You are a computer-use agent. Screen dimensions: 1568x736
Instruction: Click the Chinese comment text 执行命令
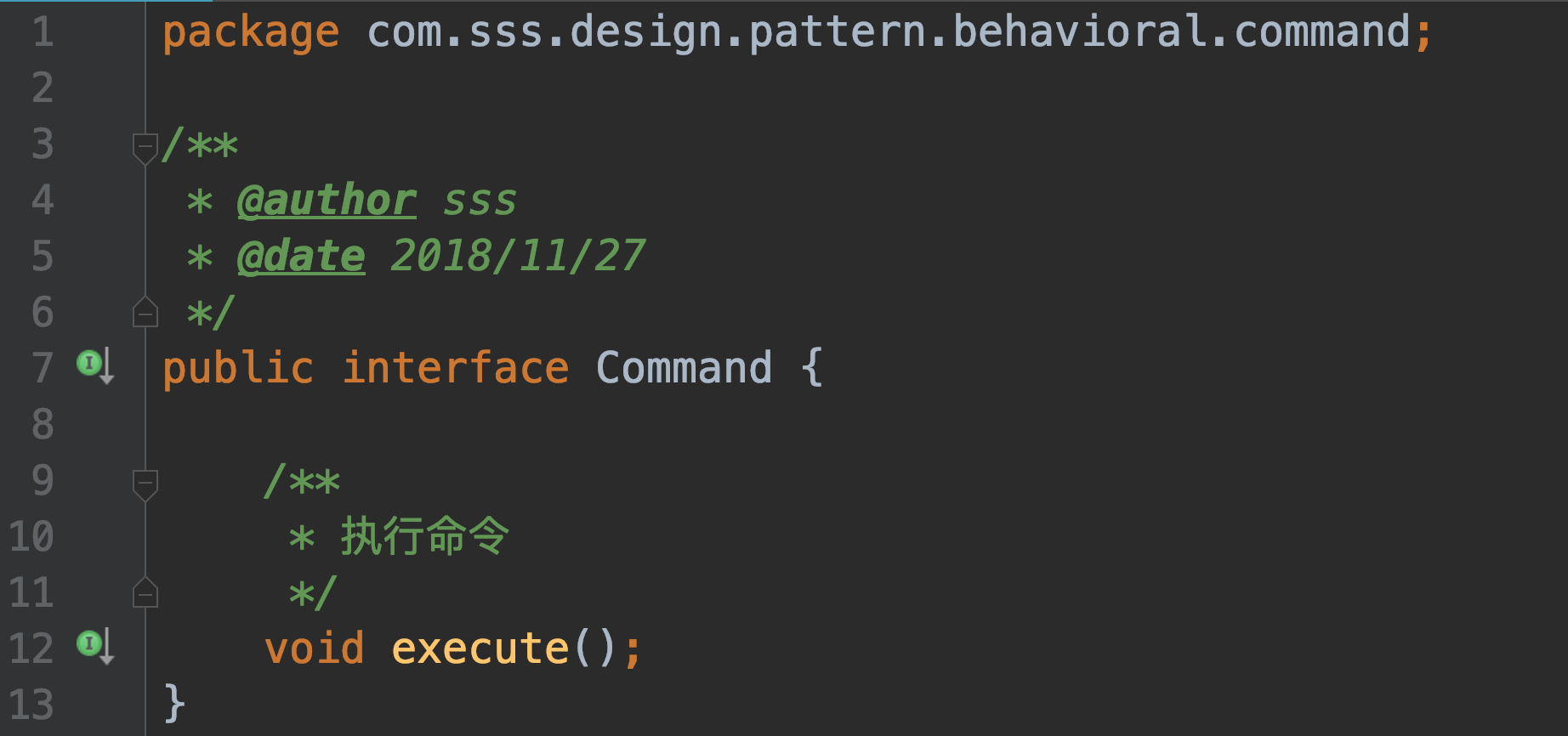pyautogui.click(x=424, y=537)
